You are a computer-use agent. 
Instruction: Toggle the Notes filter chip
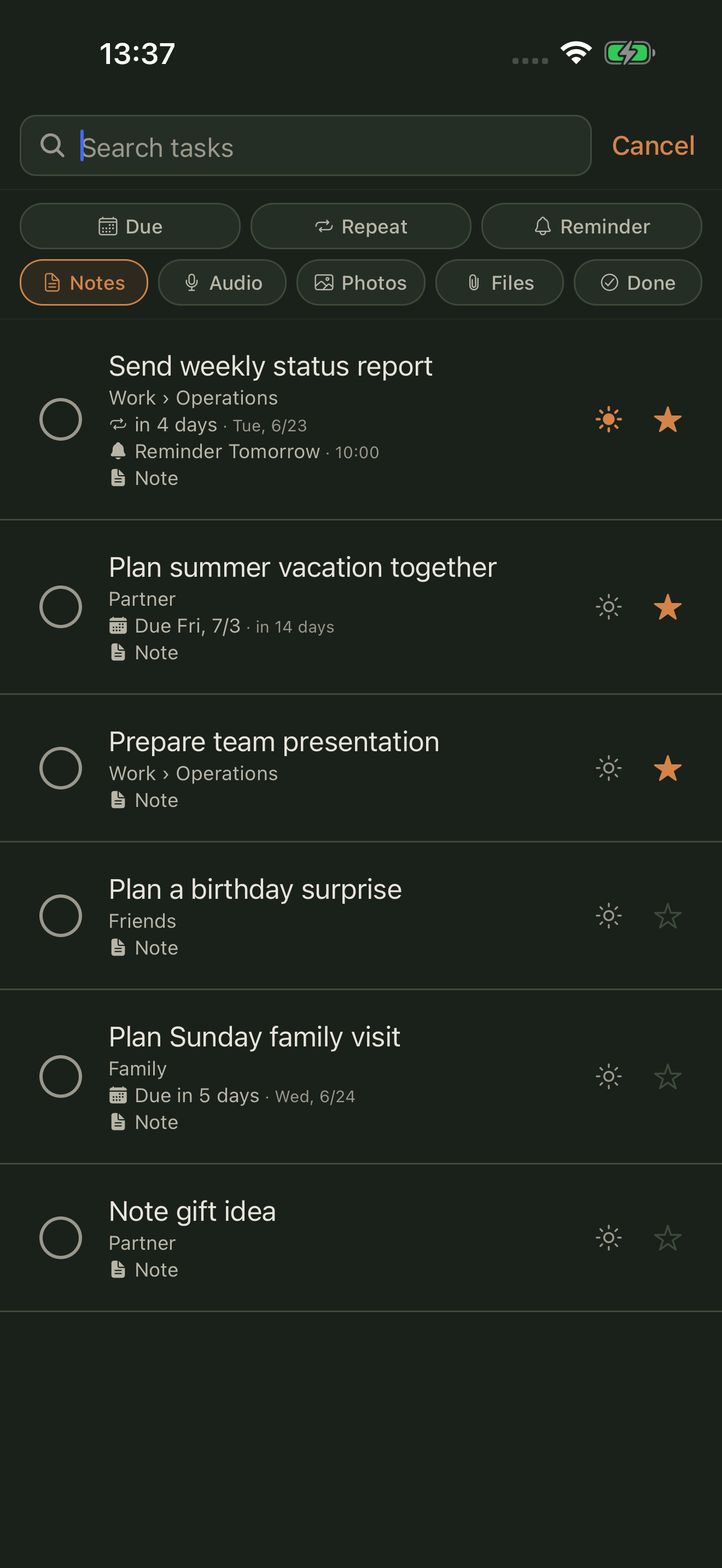pos(84,283)
